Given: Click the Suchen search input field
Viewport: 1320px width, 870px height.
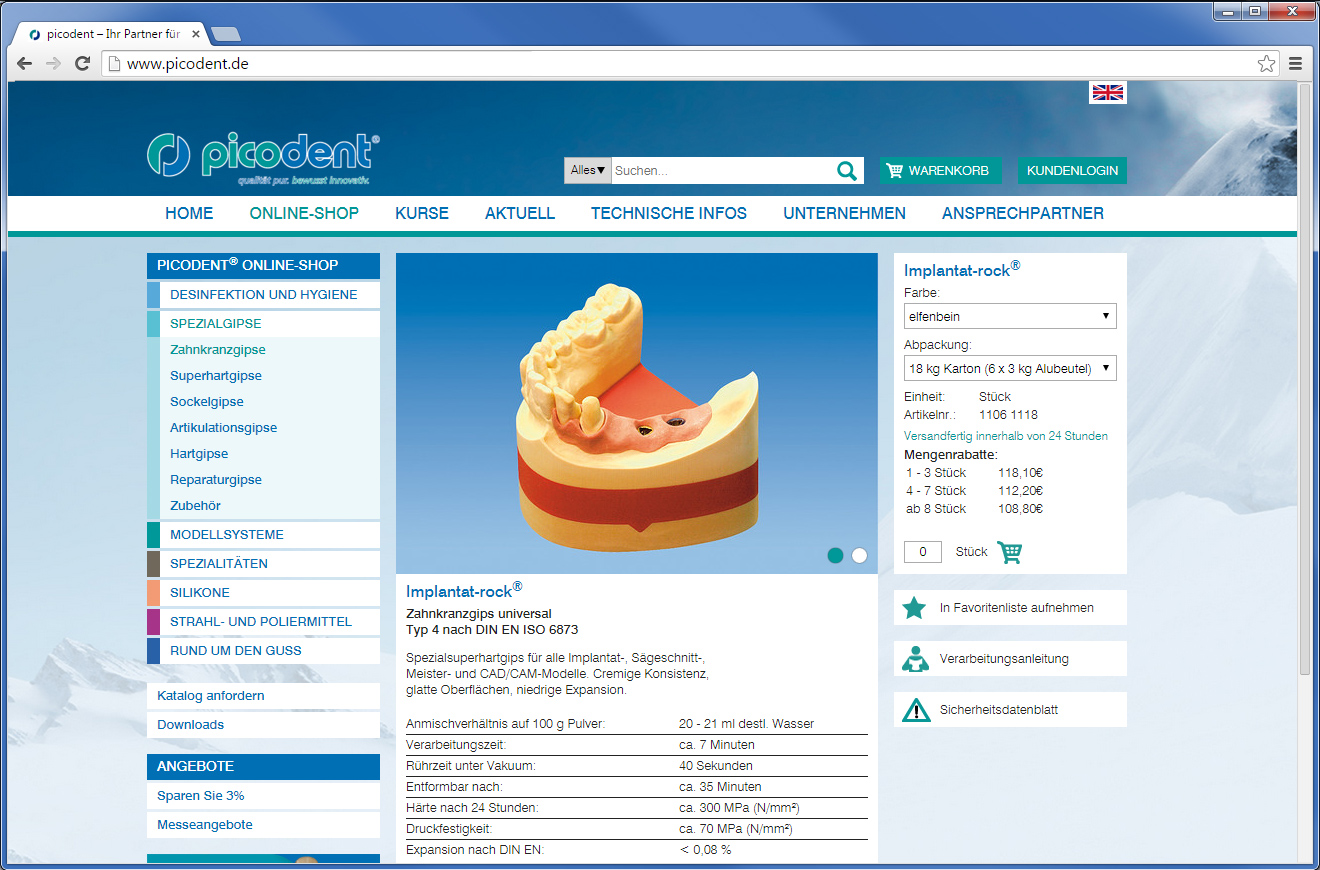Looking at the screenshot, I should (722, 170).
